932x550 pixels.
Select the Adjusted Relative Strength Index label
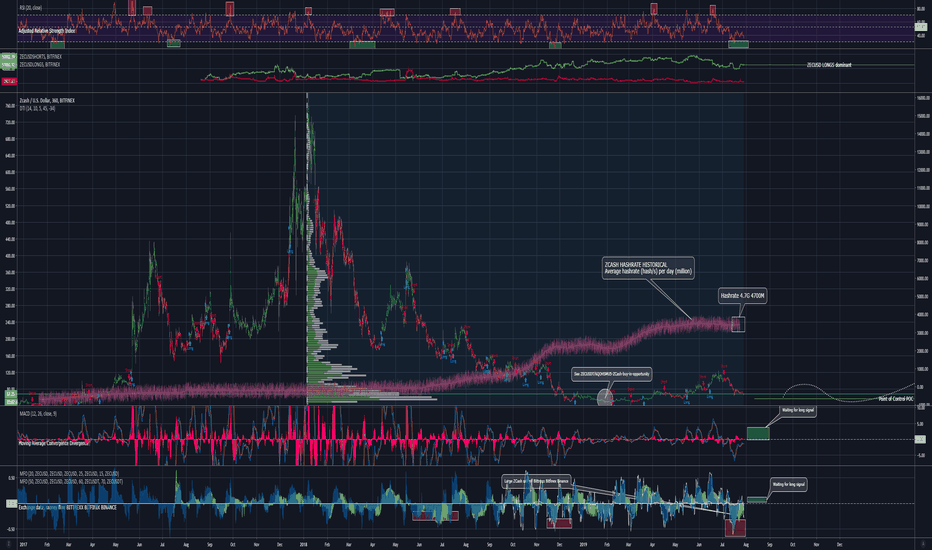tap(47, 30)
